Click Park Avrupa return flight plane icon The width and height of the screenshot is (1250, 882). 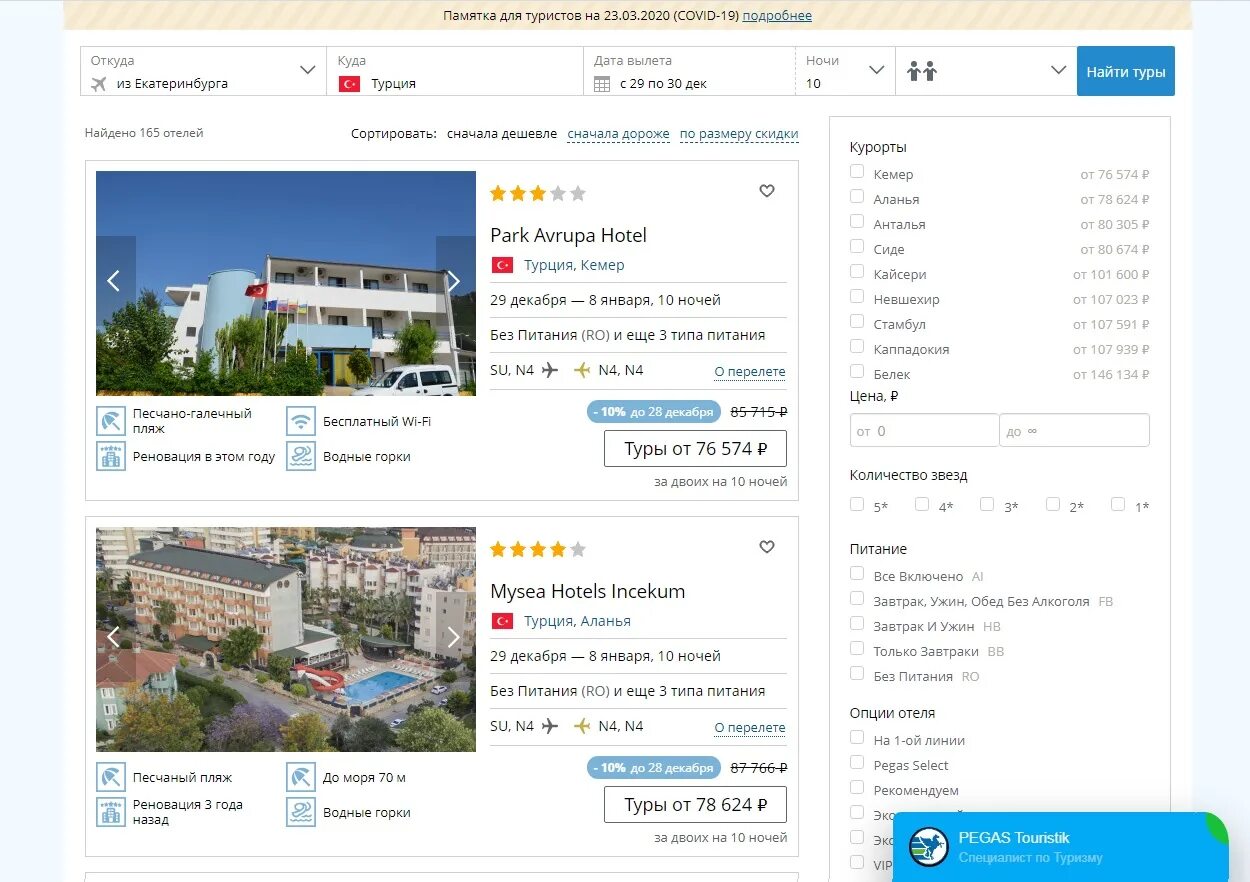pyautogui.click(x=582, y=370)
